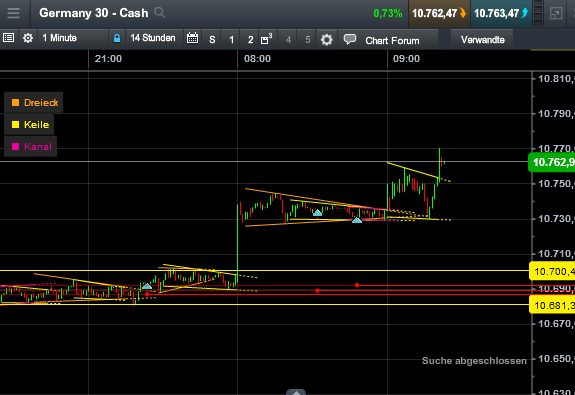
Task: Click the speech bubble chat icon
Action: coord(349,39)
